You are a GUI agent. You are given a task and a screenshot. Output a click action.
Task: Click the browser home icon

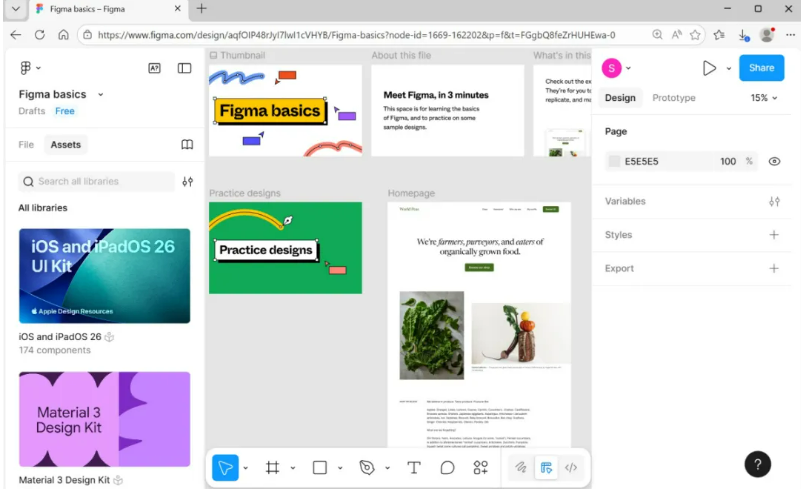click(x=63, y=35)
